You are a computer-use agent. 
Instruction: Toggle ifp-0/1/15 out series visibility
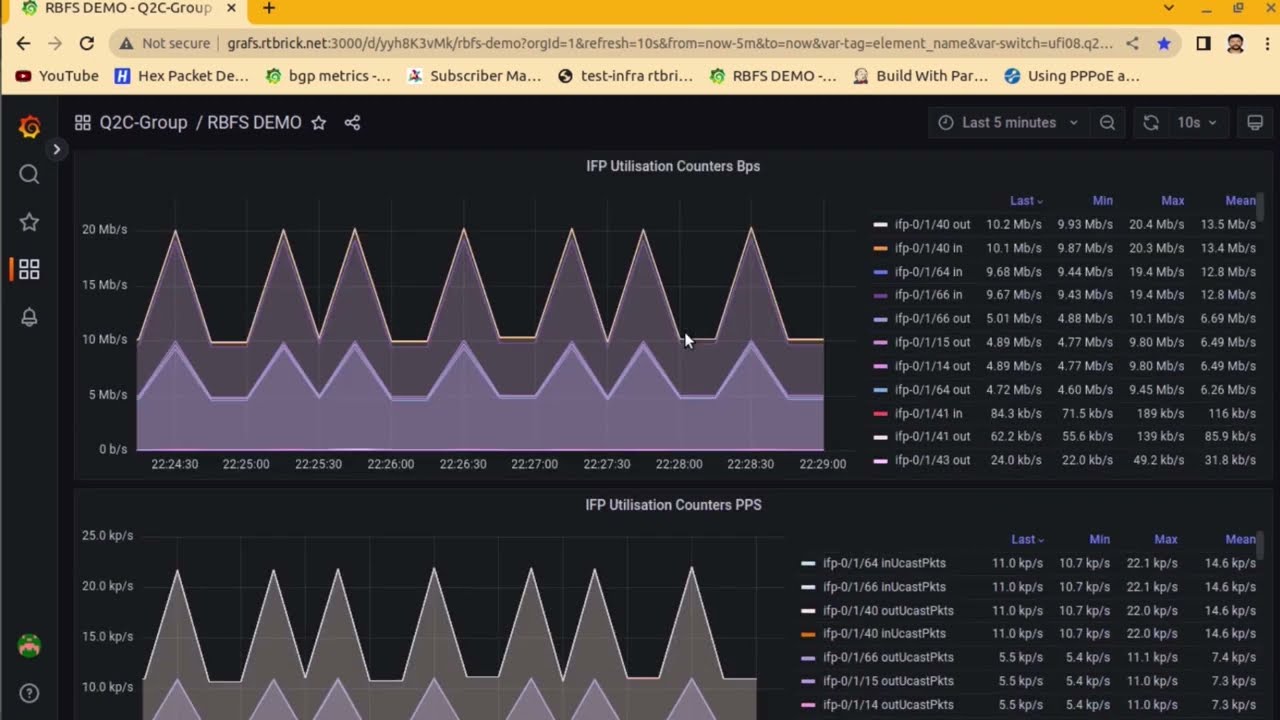click(932, 342)
